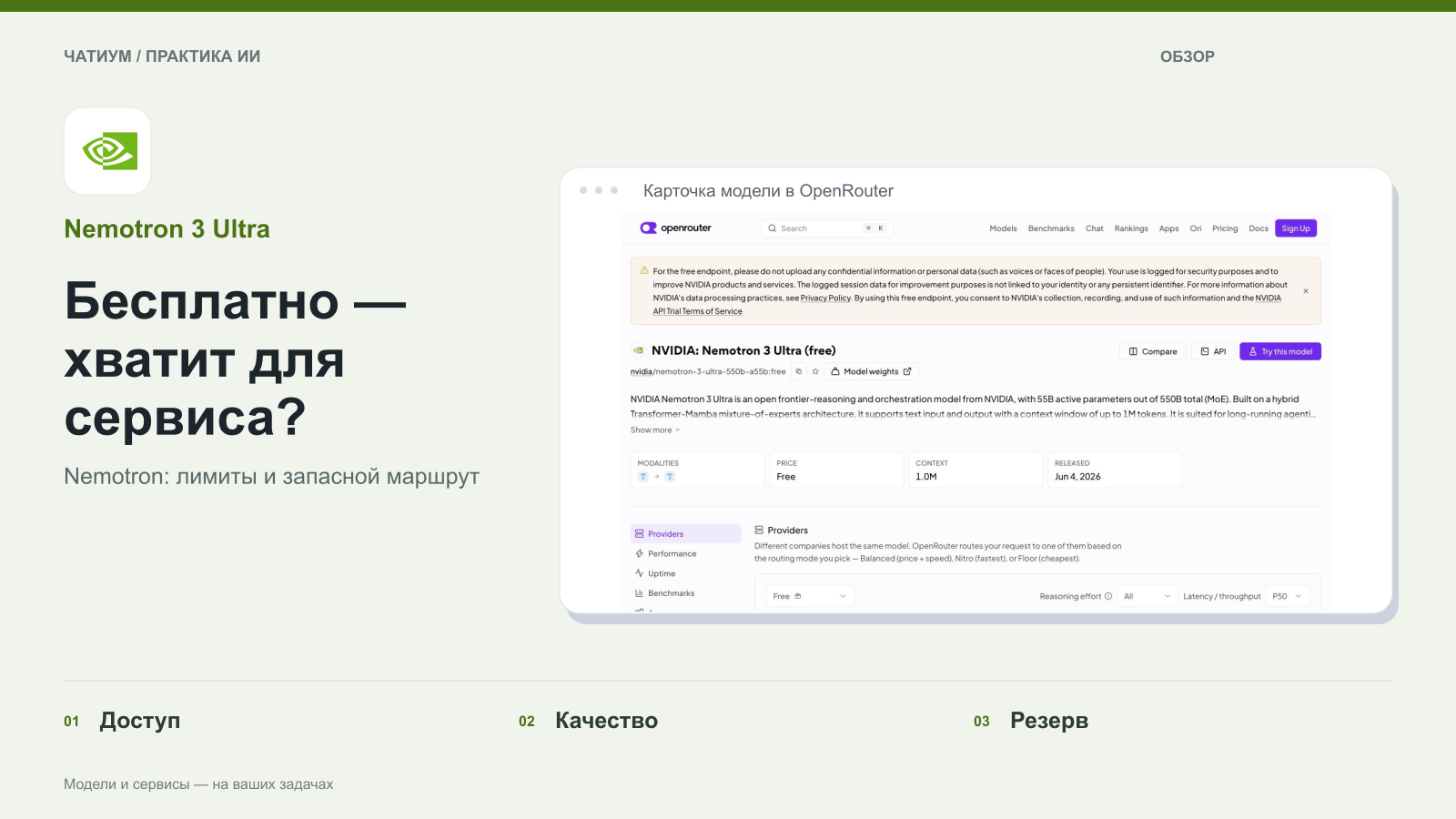Focus the Search input field
1456x819 pixels.
click(826, 228)
